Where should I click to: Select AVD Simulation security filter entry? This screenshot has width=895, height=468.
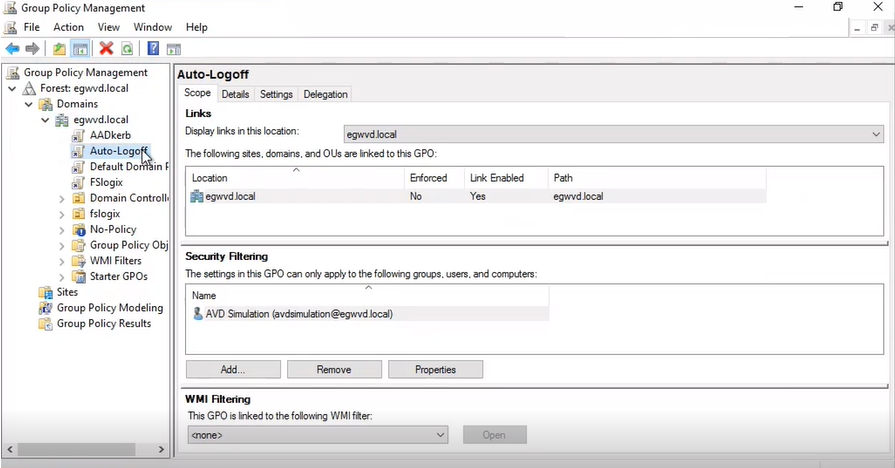coord(369,314)
